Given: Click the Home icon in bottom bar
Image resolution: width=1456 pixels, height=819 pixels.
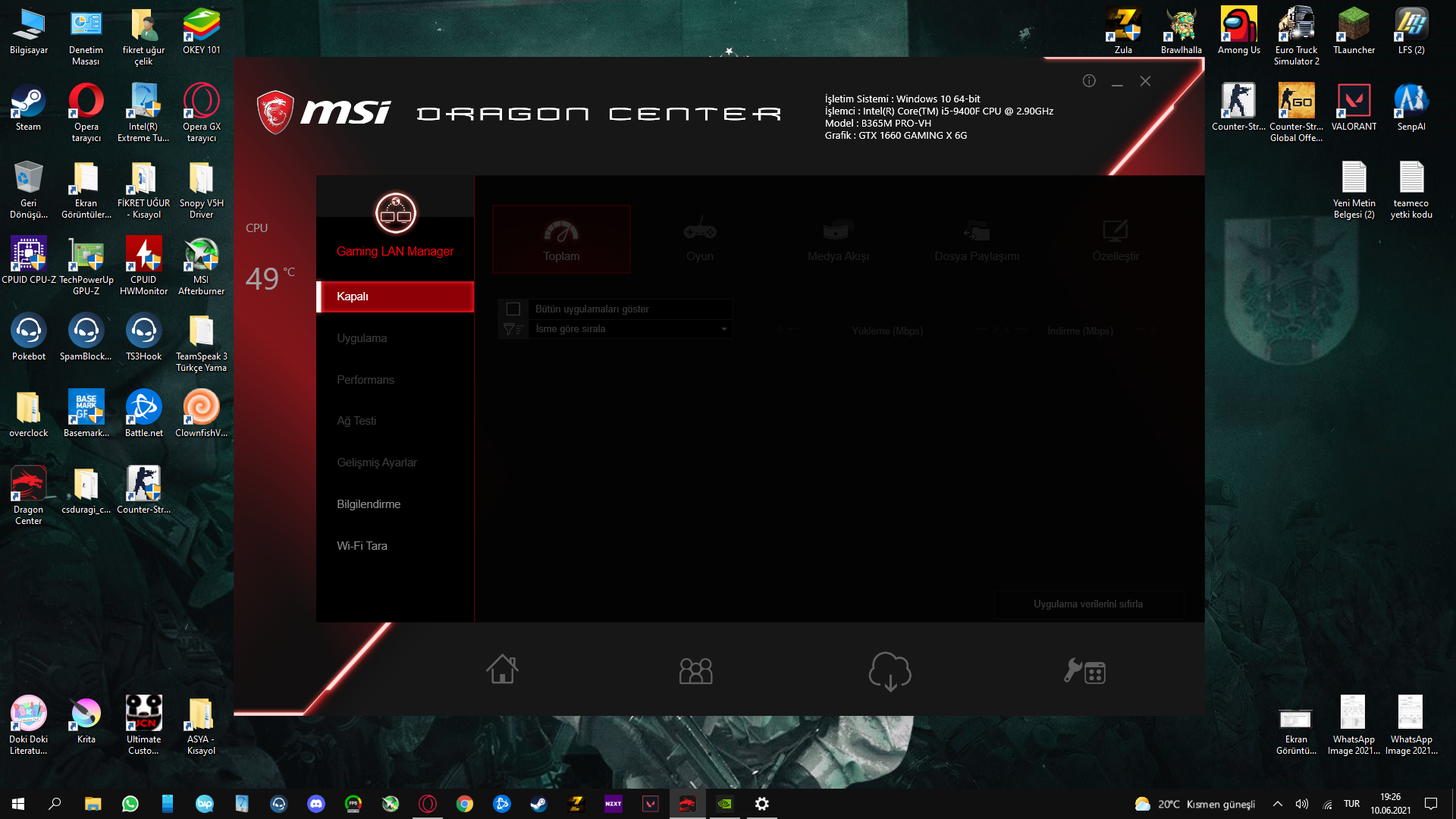Looking at the screenshot, I should 502,670.
